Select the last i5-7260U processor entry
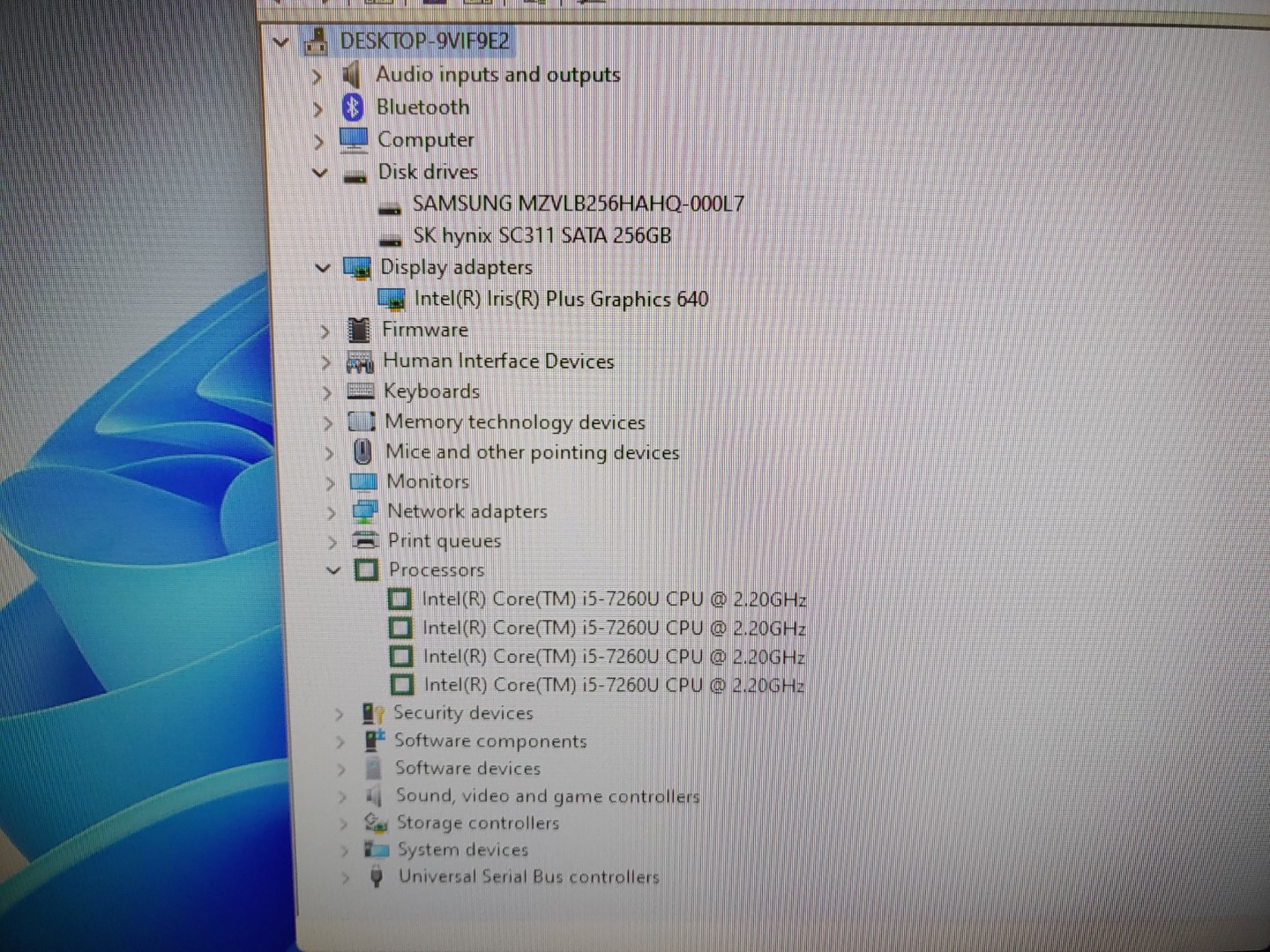Viewport: 1270px width, 952px height. (614, 685)
